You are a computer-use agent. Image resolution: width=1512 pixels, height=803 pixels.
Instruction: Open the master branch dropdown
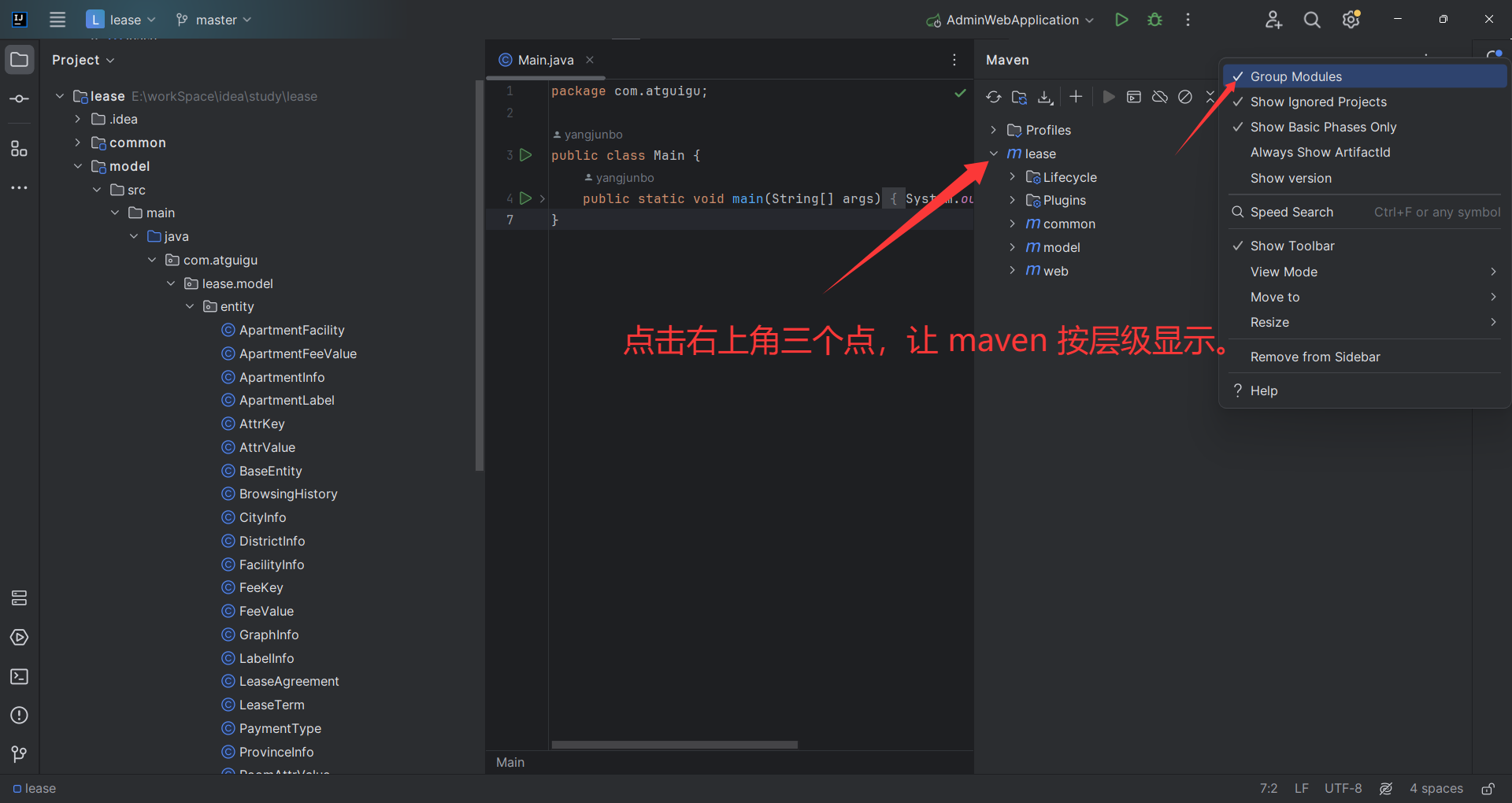(213, 20)
